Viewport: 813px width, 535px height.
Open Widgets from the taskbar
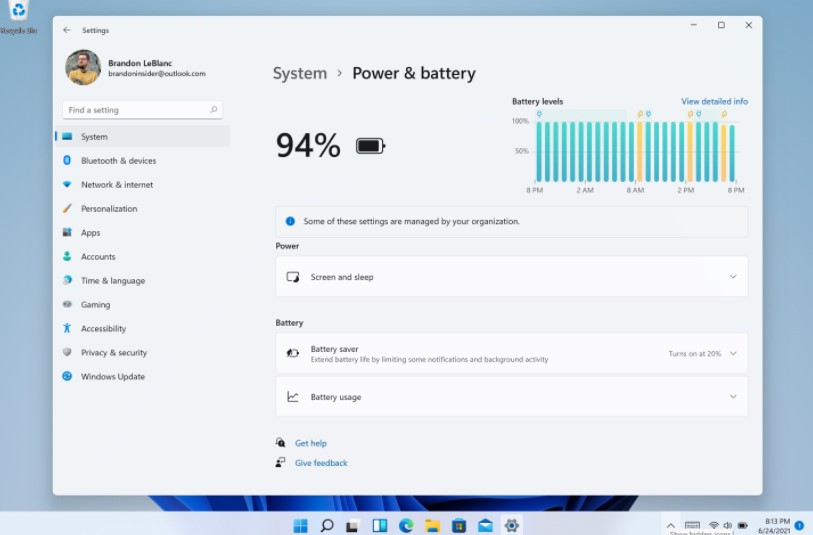[380, 525]
